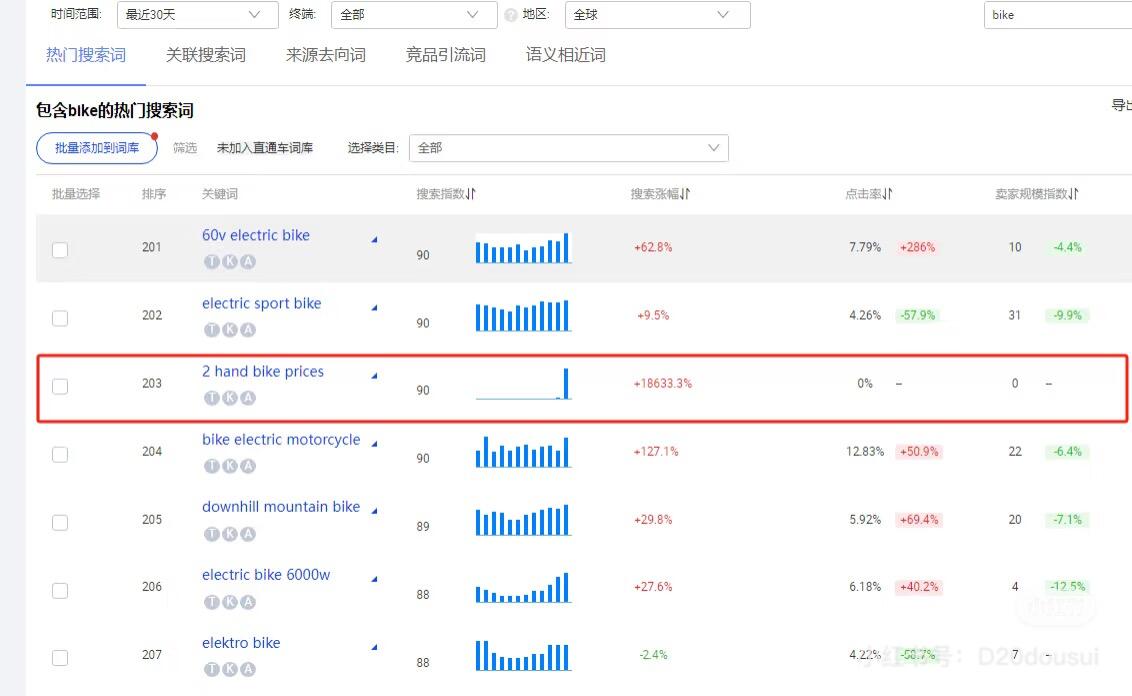Click T badge under 2 hand bike prices
Viewport: 1132px width, 696px height.
(x=212, y=398)
